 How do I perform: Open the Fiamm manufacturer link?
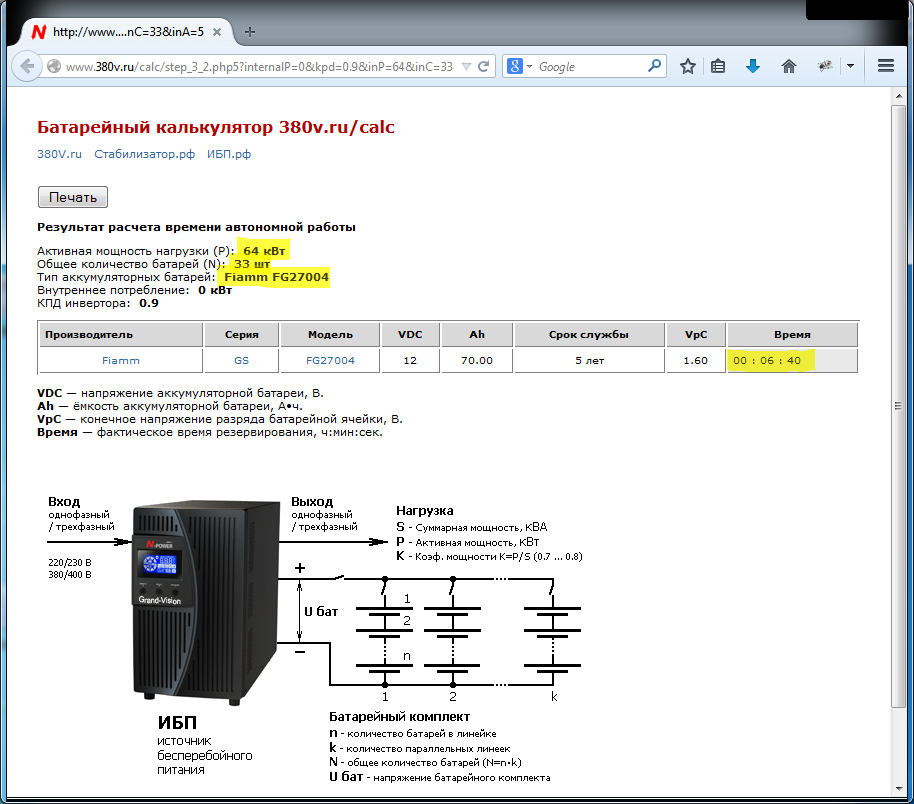[121, 360]
